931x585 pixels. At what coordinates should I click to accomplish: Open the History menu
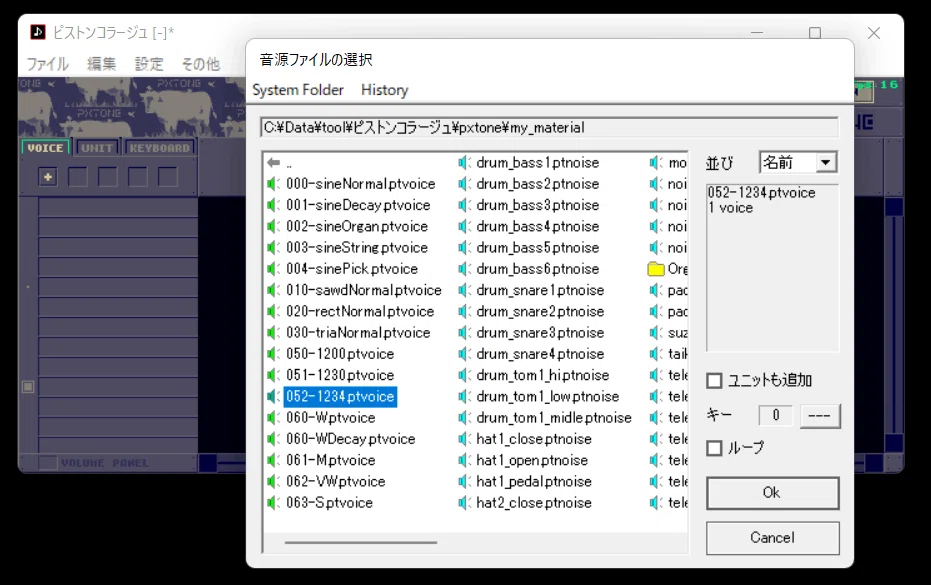click(385, 90)
